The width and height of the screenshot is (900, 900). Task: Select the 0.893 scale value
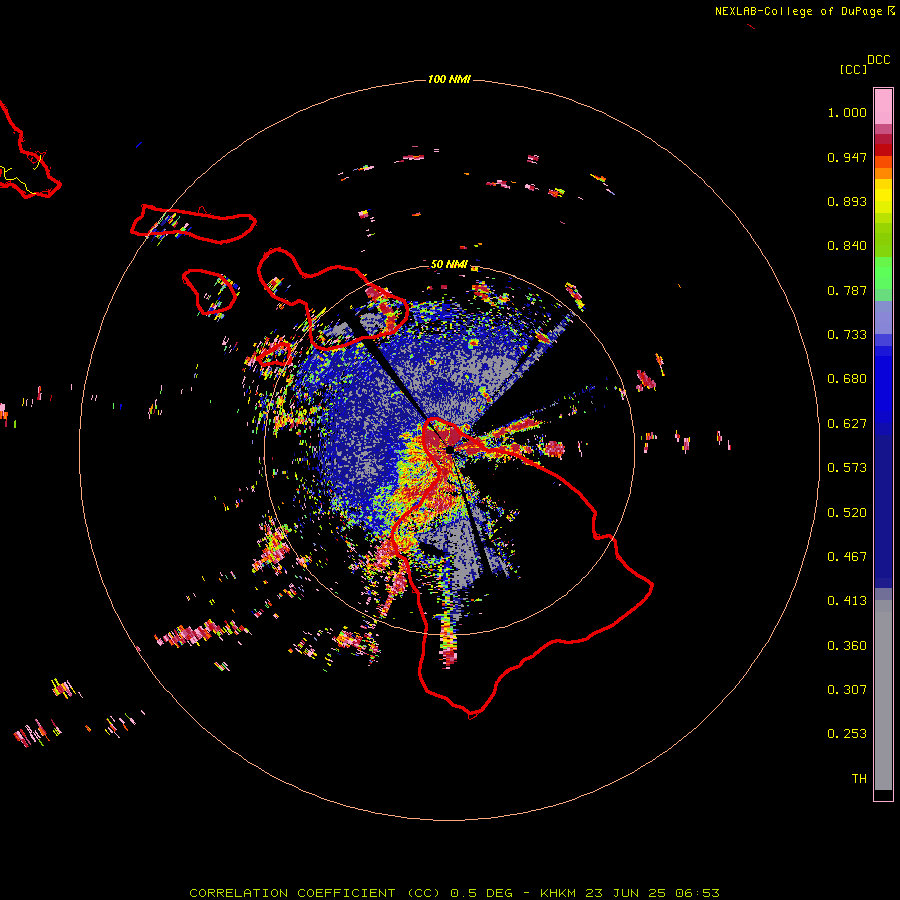pos(847,201)
